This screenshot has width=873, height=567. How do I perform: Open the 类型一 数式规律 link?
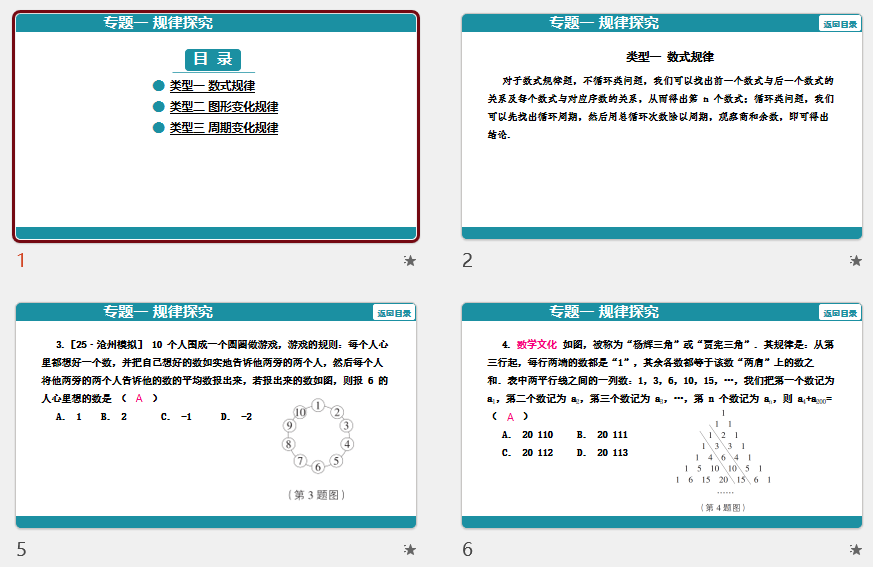(212, 86)
